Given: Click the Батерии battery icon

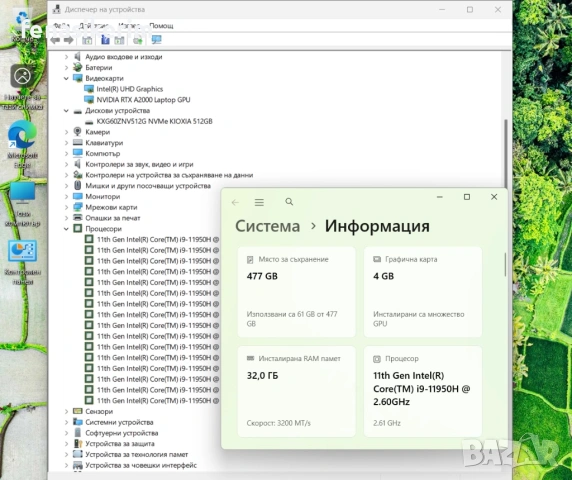Looking at the screenshot, I should click(x=77, y=67).
